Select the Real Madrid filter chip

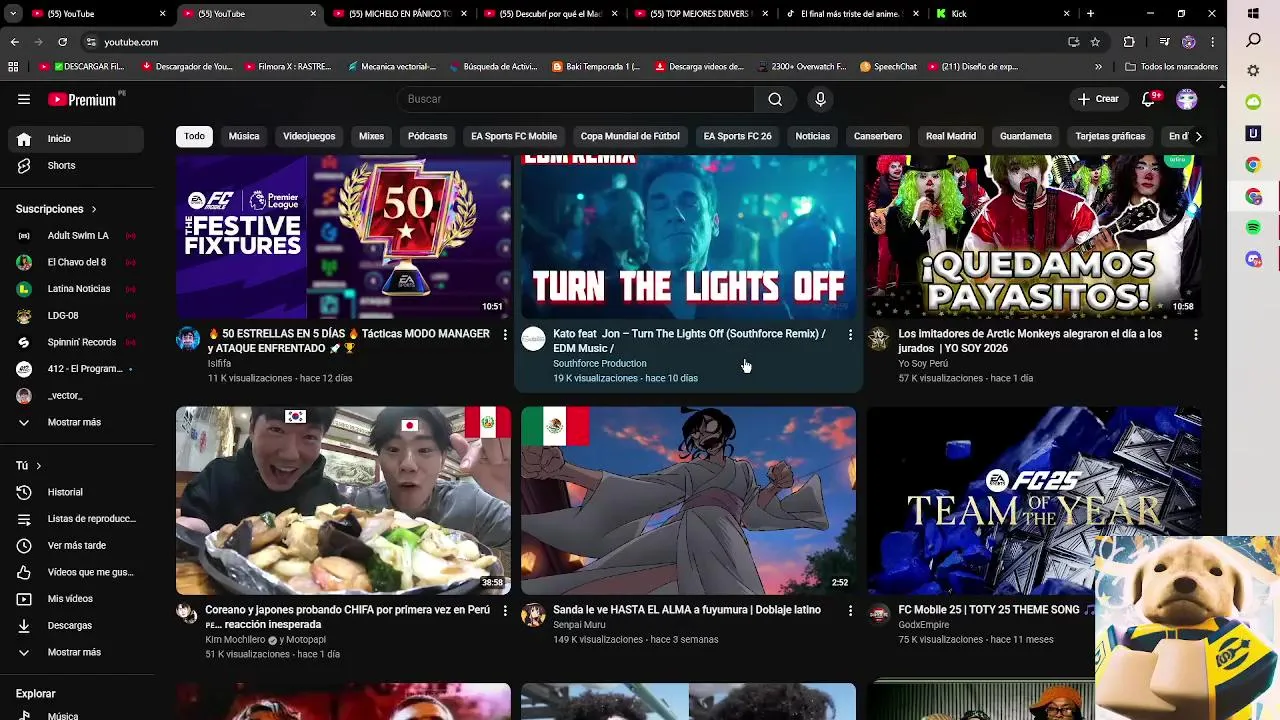tap(951, 136)
